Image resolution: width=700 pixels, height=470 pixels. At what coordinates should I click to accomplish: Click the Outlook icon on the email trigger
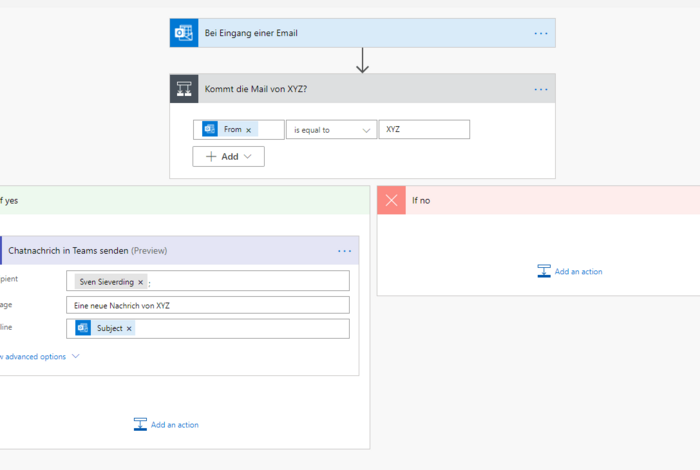point(184,33)
